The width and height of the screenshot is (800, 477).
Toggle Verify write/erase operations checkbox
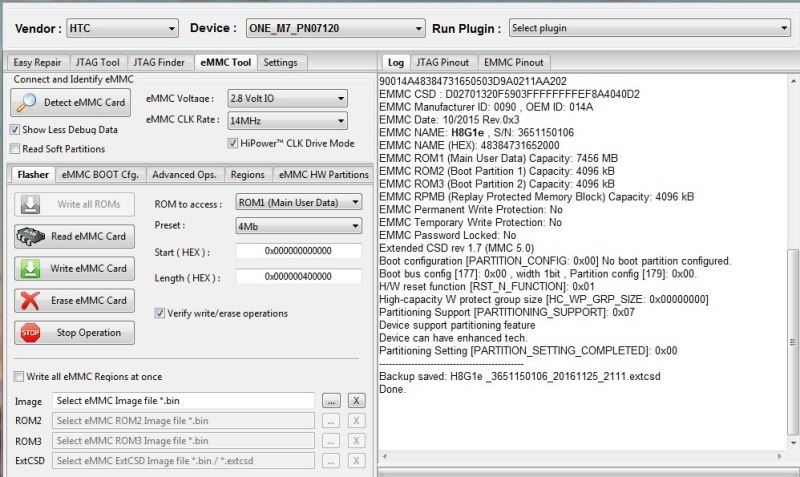[x=160, y=313]
